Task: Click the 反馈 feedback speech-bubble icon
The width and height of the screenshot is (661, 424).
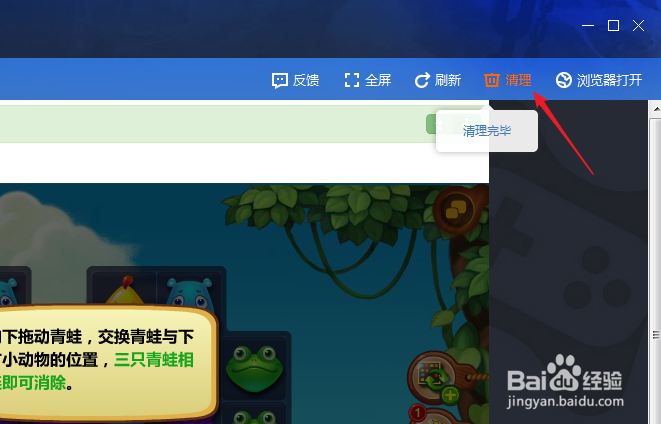Action: pos(280,80)
